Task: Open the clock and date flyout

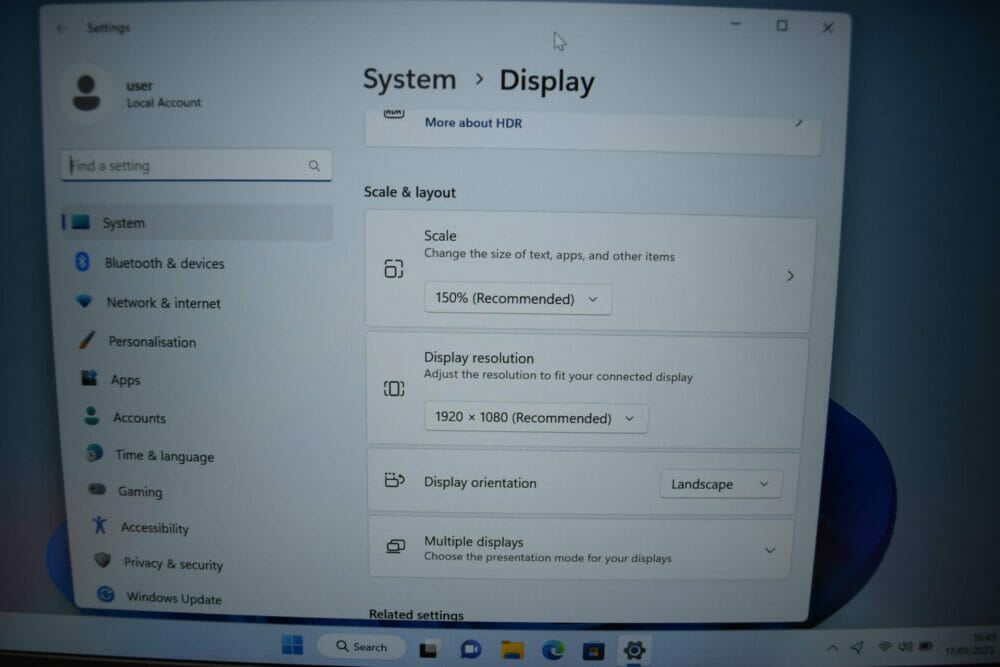Action: [x=971, y=644]
